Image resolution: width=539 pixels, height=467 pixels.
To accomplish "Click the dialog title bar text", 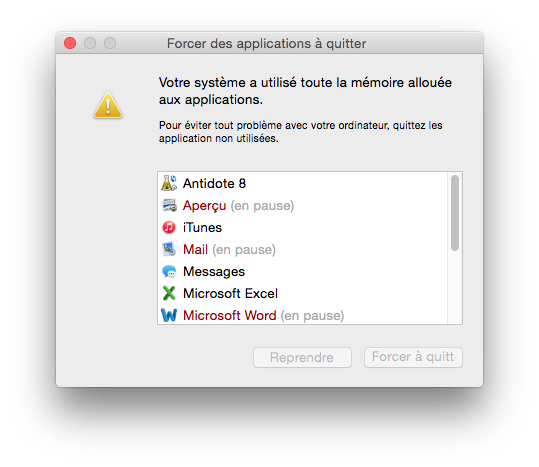I will tap(266, 44).
